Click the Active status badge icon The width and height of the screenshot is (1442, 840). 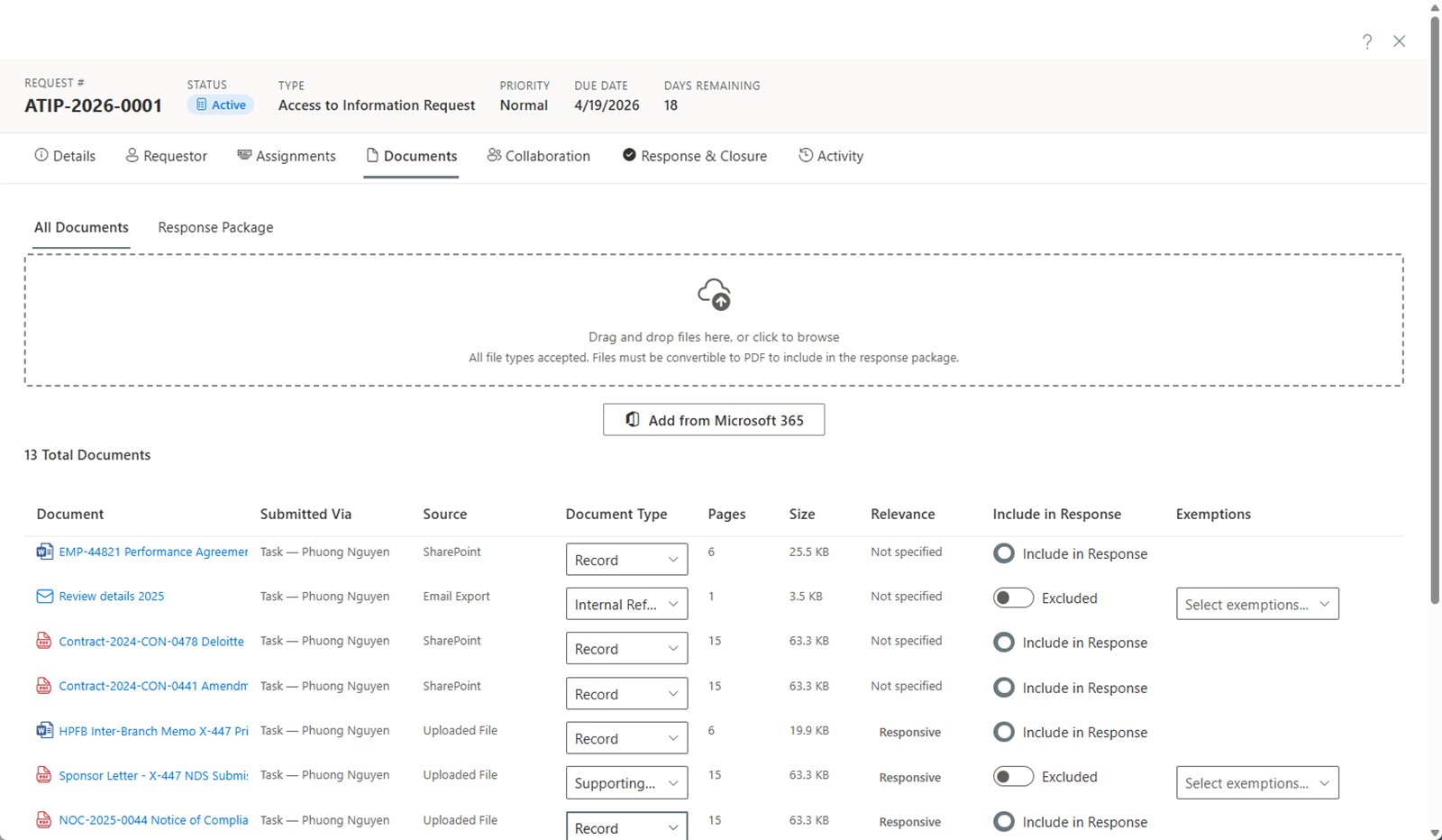point(202,104)
